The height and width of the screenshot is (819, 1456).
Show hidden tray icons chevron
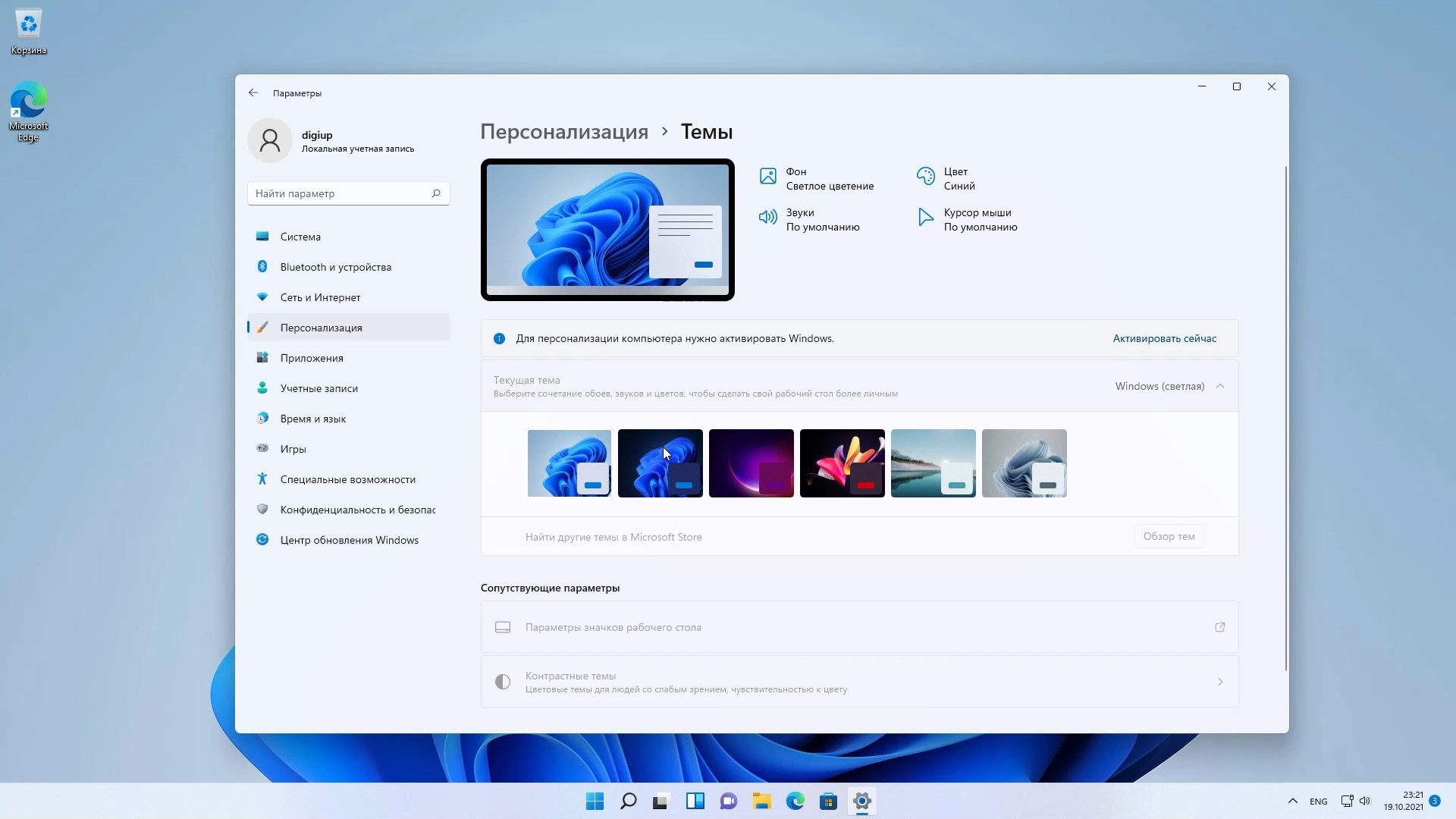[1292, 801]
